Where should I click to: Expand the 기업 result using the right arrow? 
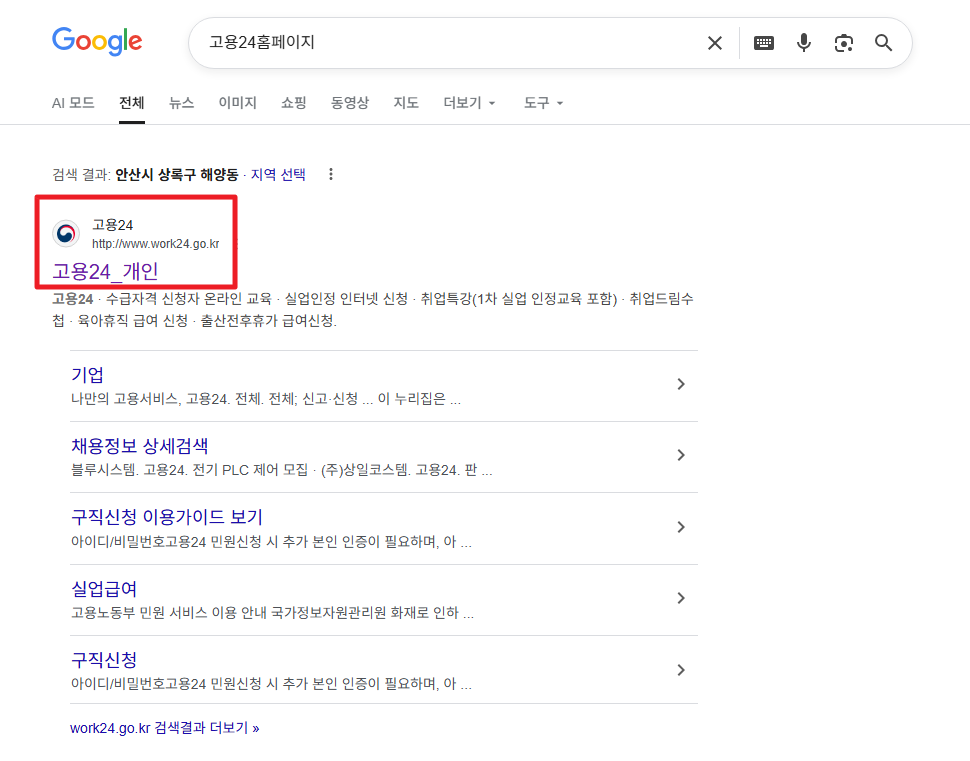(681, 385)
